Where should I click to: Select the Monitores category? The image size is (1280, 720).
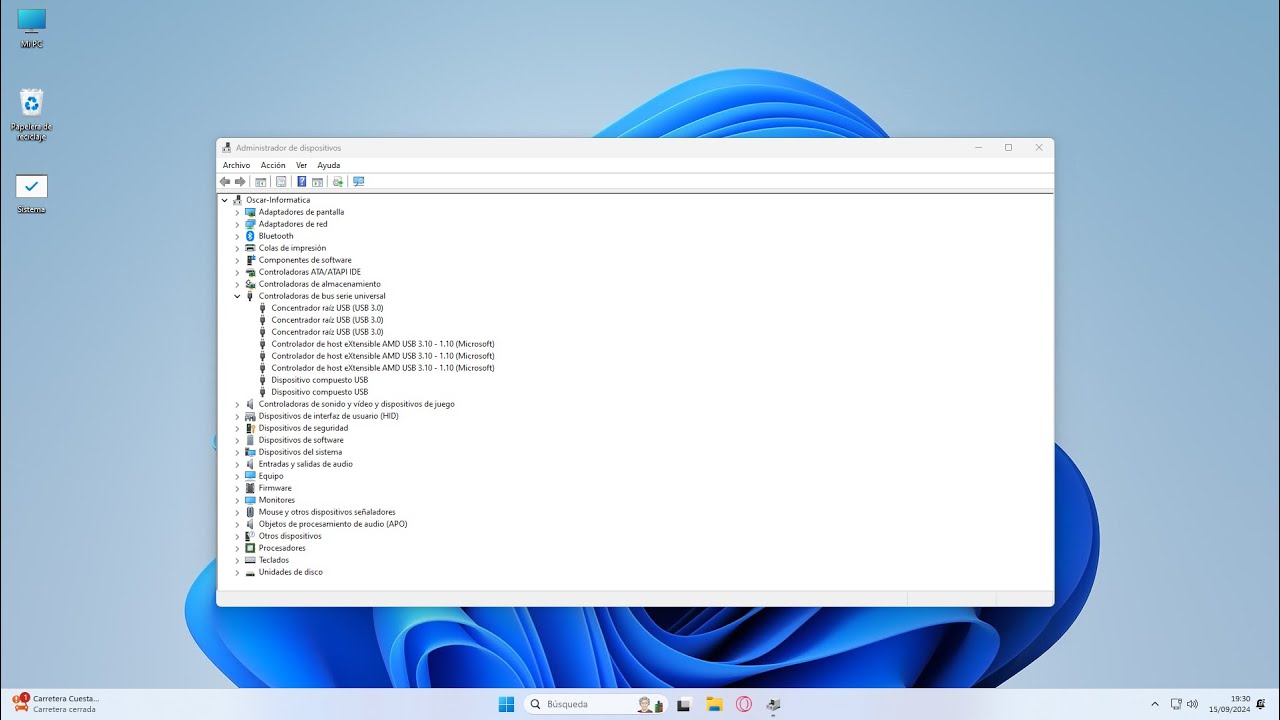[277, 500]
